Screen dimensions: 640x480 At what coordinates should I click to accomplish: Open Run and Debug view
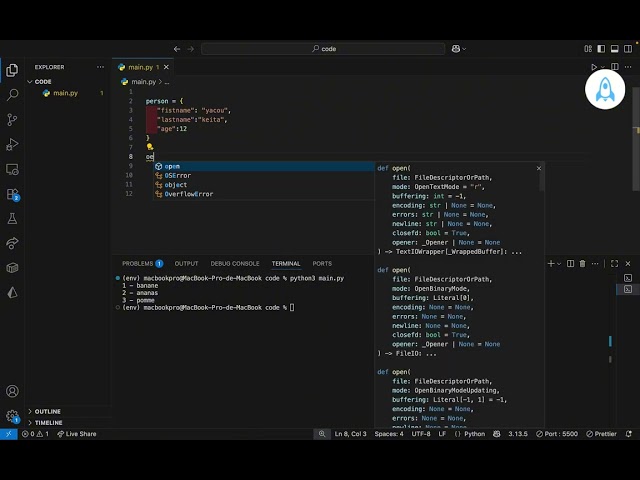click(12, 144)
